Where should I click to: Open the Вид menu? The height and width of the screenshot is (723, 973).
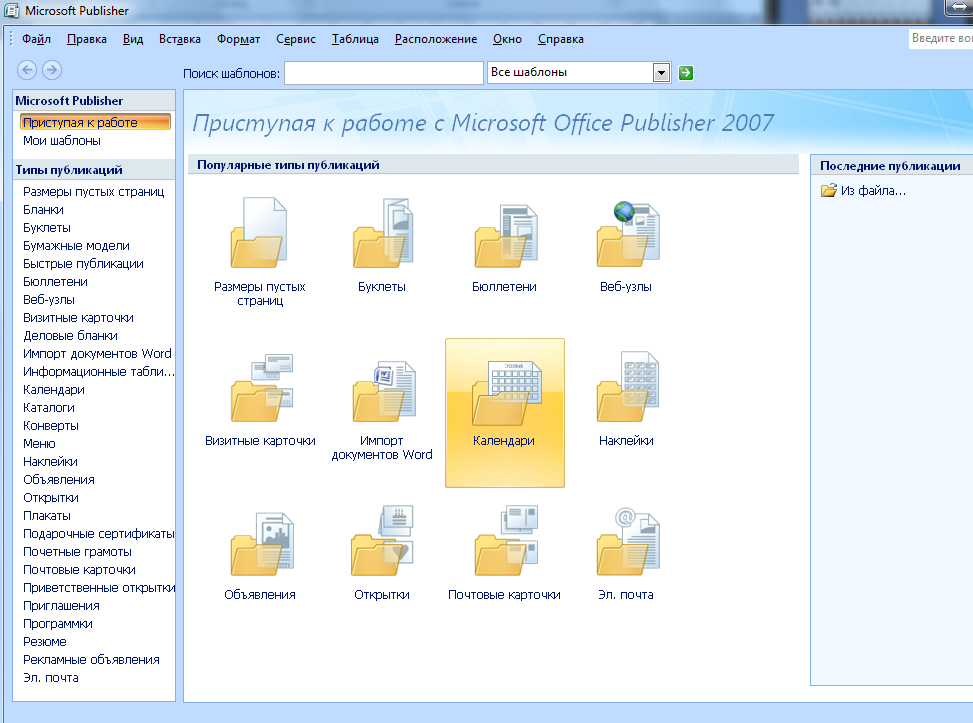coord(133,39)
